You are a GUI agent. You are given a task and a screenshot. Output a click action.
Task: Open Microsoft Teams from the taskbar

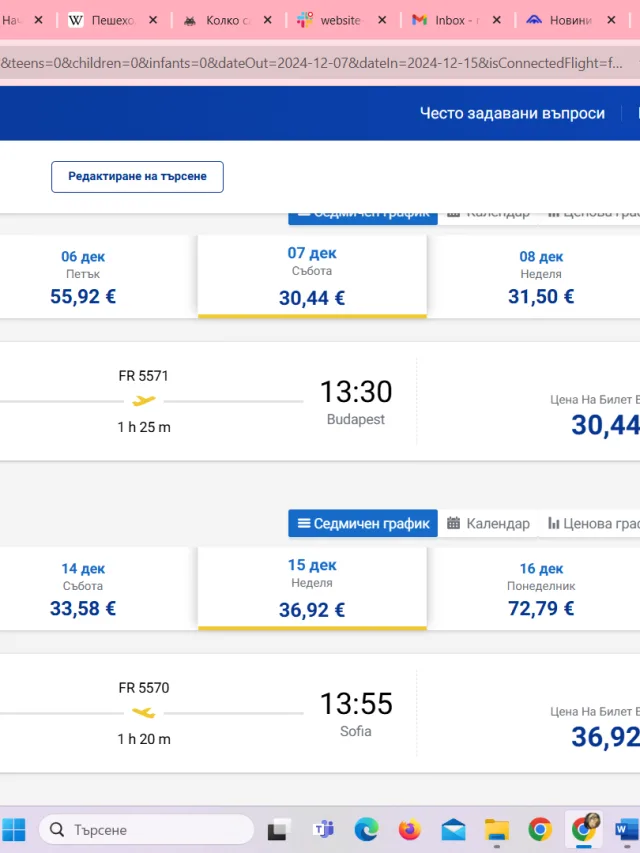(x=323, y=830)
